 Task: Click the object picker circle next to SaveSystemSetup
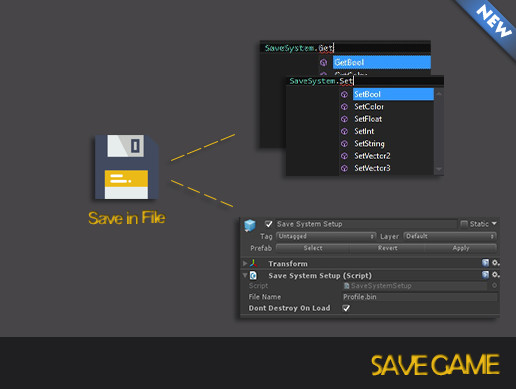click(x=494, y=285)
